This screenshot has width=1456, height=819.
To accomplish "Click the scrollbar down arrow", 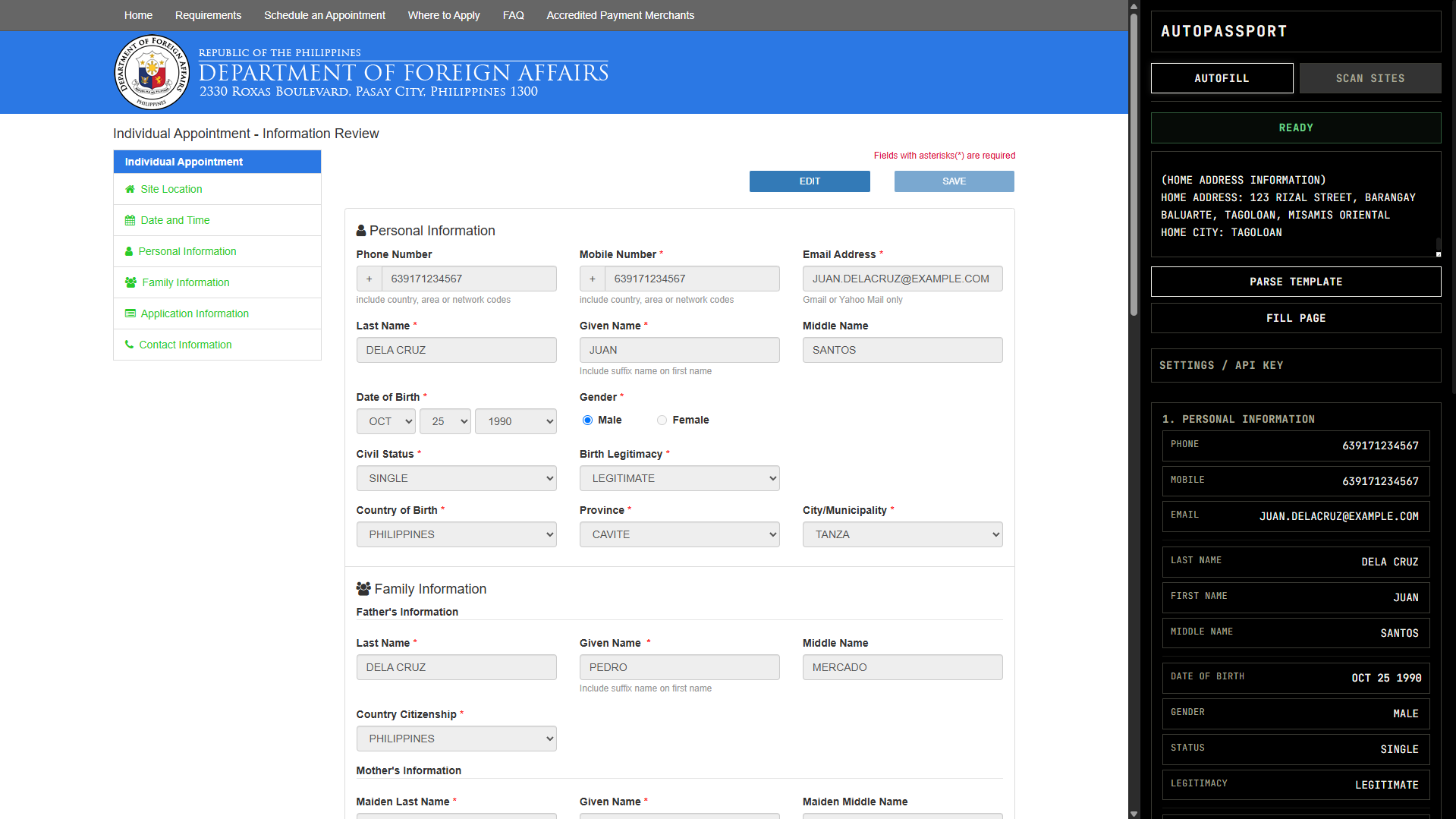I will [x=1134, y=814].
